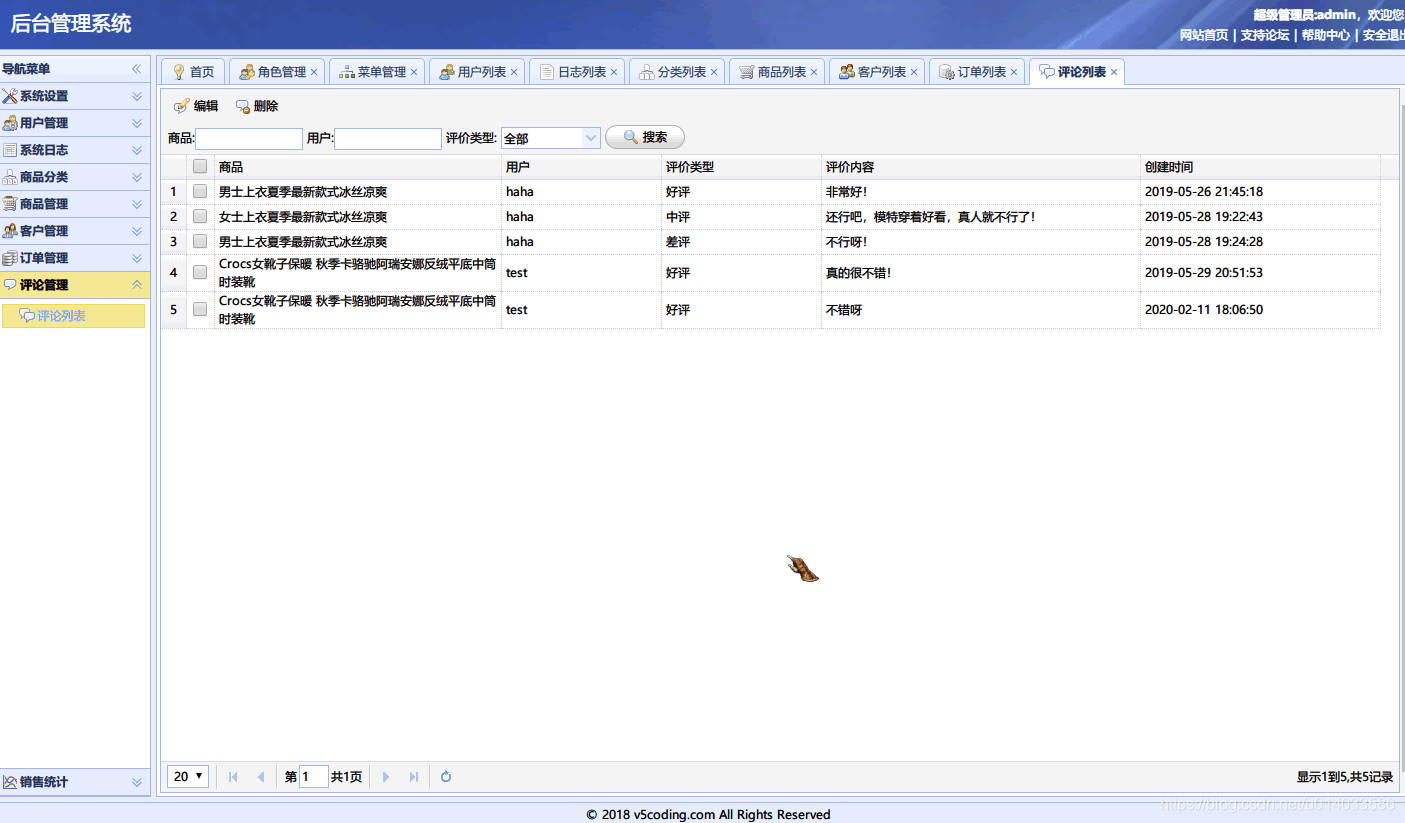
Task: Click the speech bubble icon beside 评论管理
Action: [x=10, y=285]
